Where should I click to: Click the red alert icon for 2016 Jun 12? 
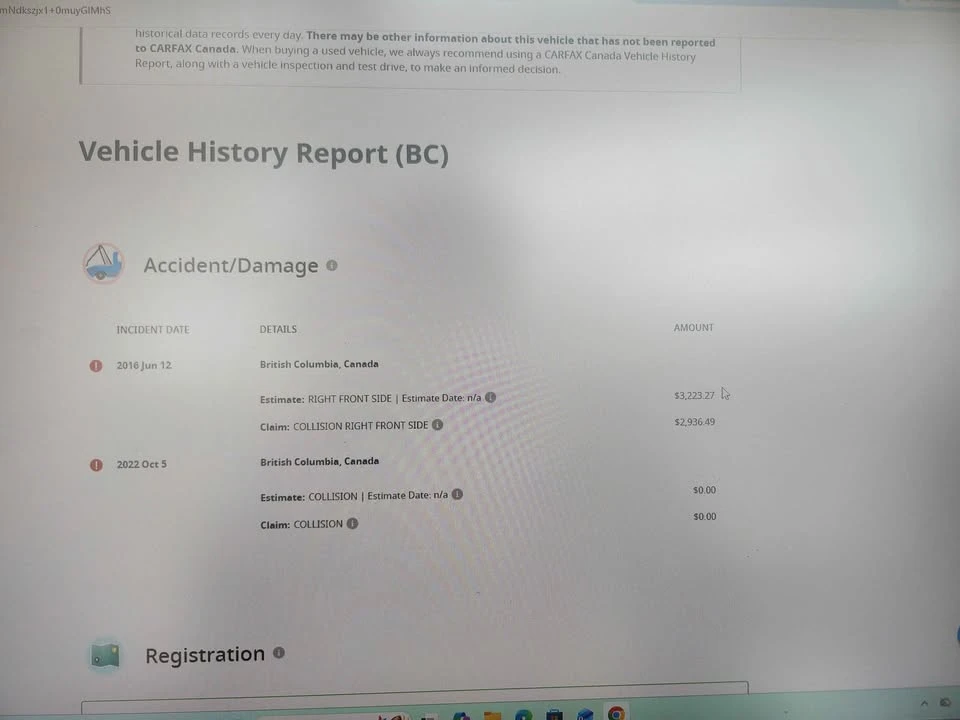(x=96, y=366)
